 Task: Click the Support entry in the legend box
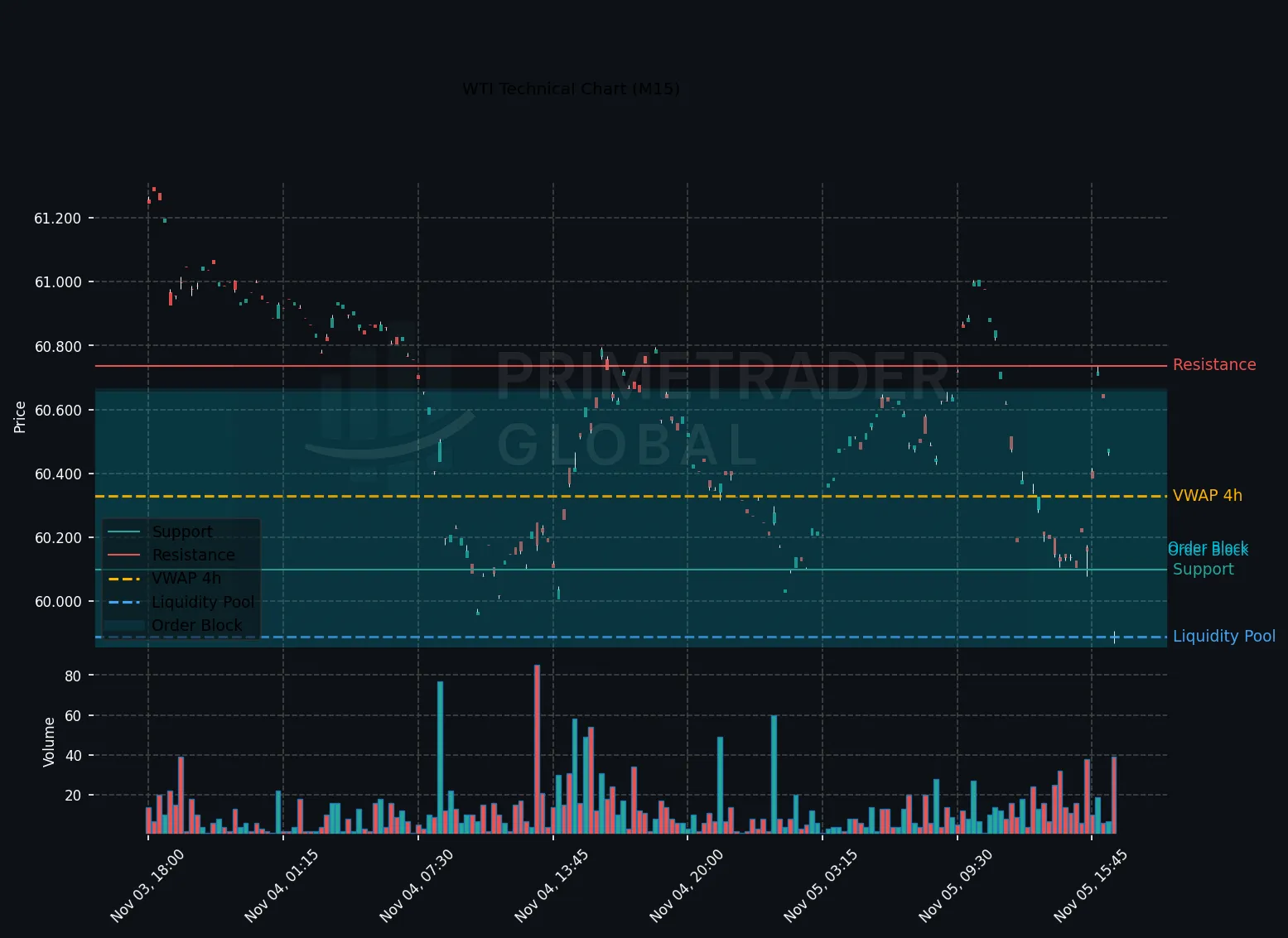coord(182,532)
